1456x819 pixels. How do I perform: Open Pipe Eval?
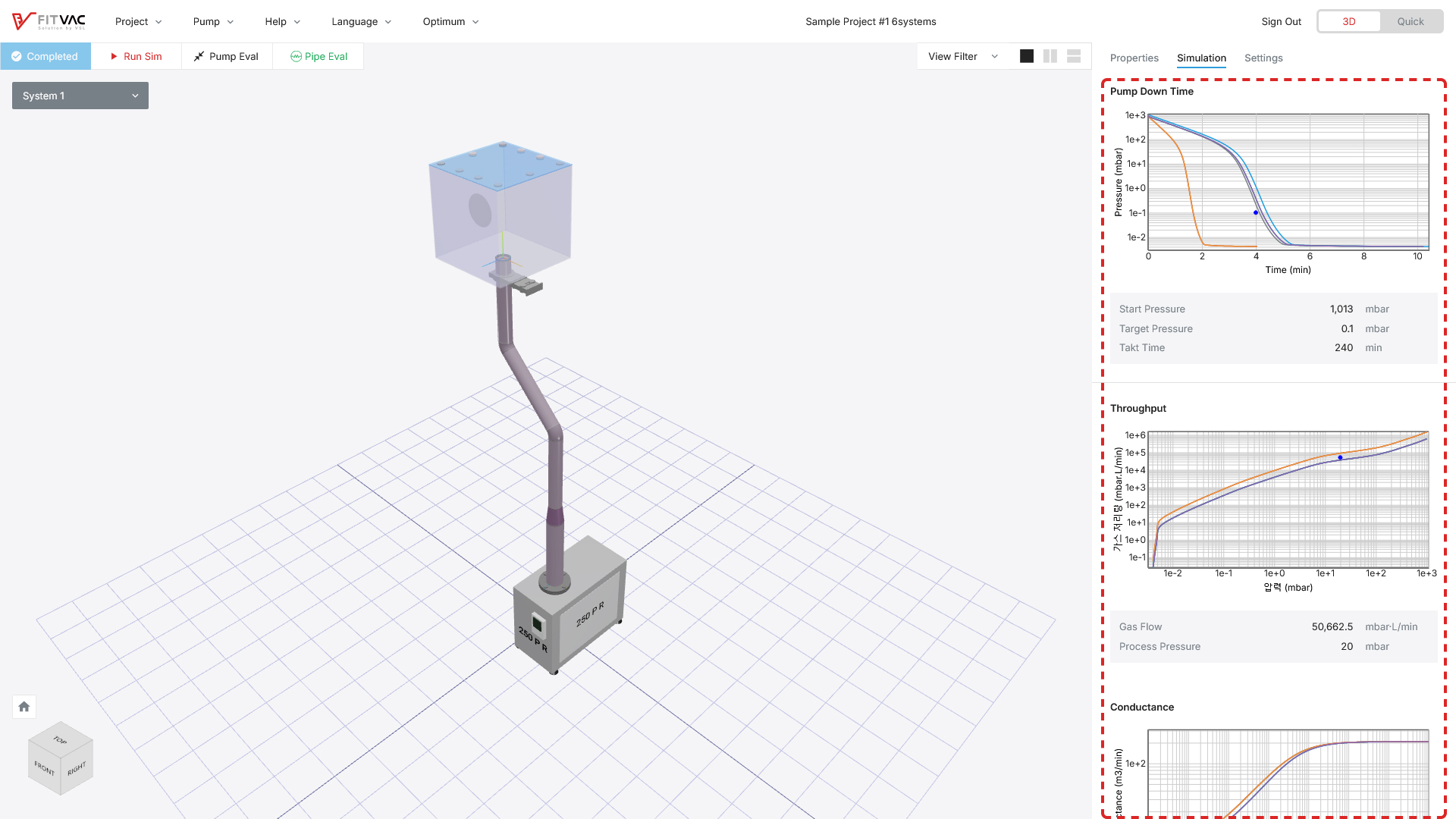pyautogui.click(x=318, y=56)
